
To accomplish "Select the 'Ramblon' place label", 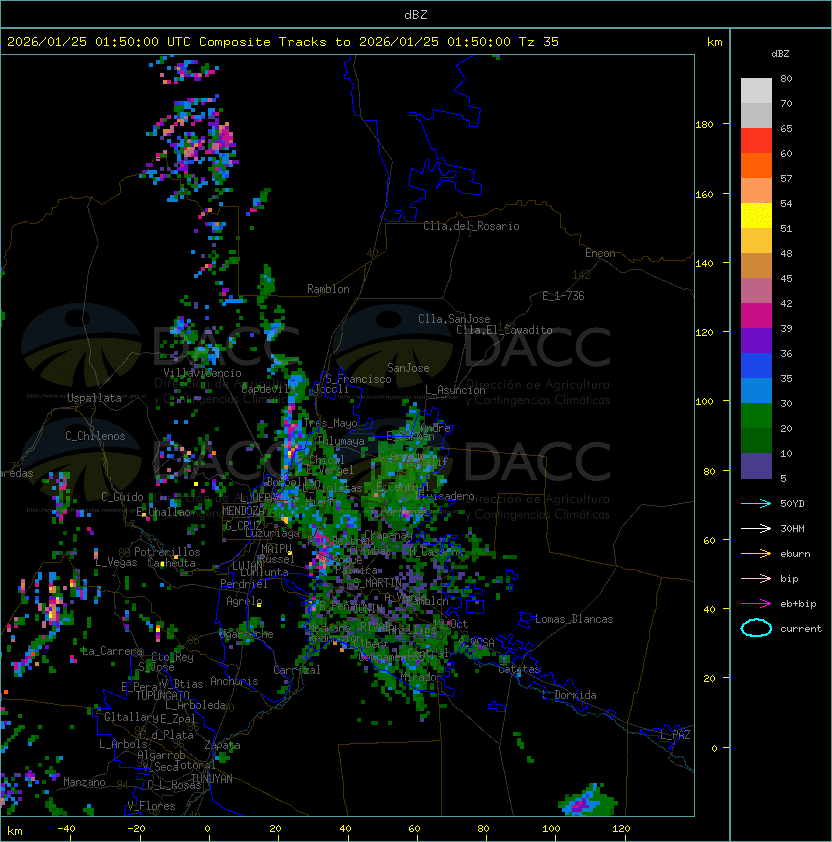I will 328,289.
